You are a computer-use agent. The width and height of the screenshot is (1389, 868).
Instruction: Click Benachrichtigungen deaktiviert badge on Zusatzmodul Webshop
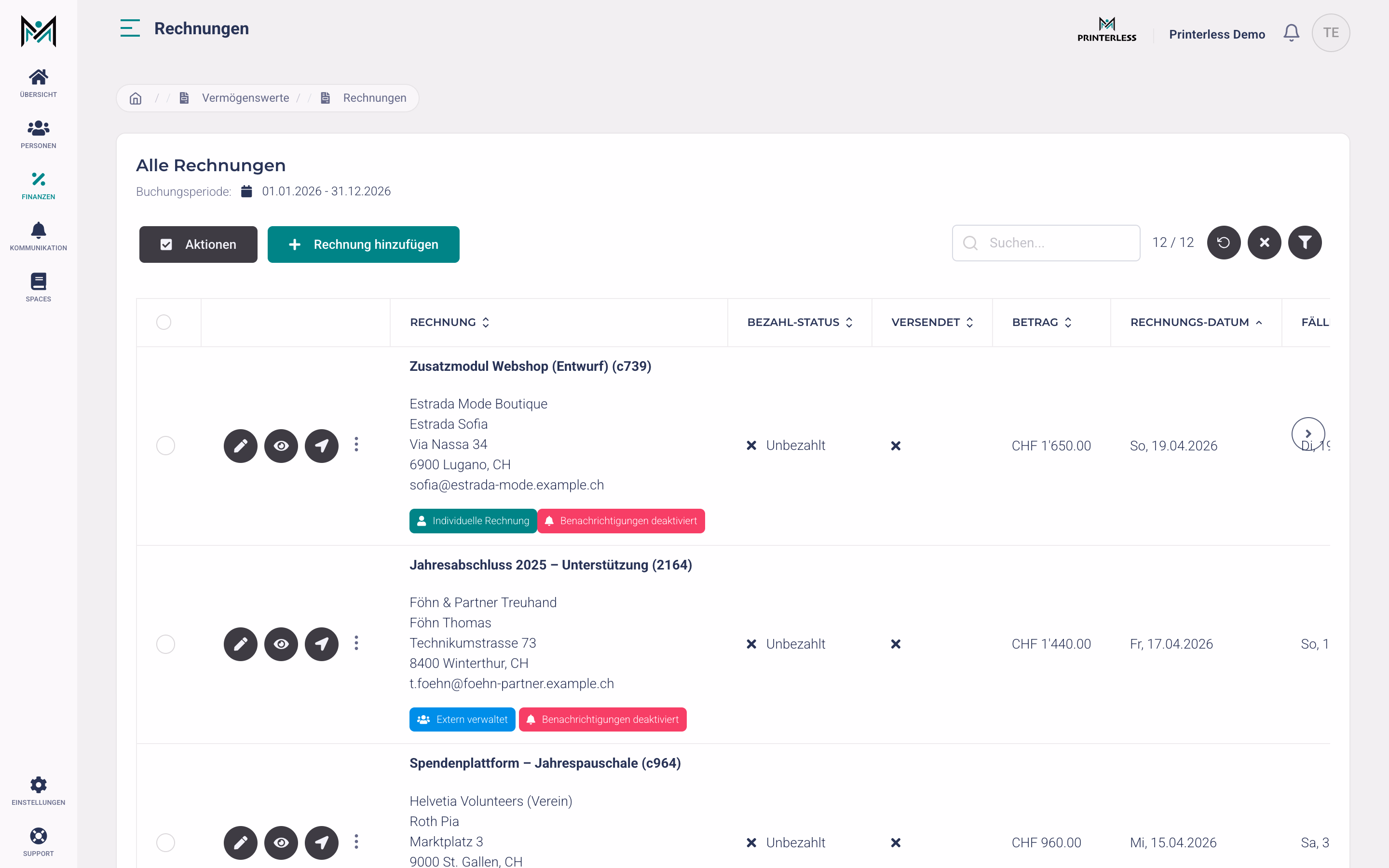(x=621, y=521)
